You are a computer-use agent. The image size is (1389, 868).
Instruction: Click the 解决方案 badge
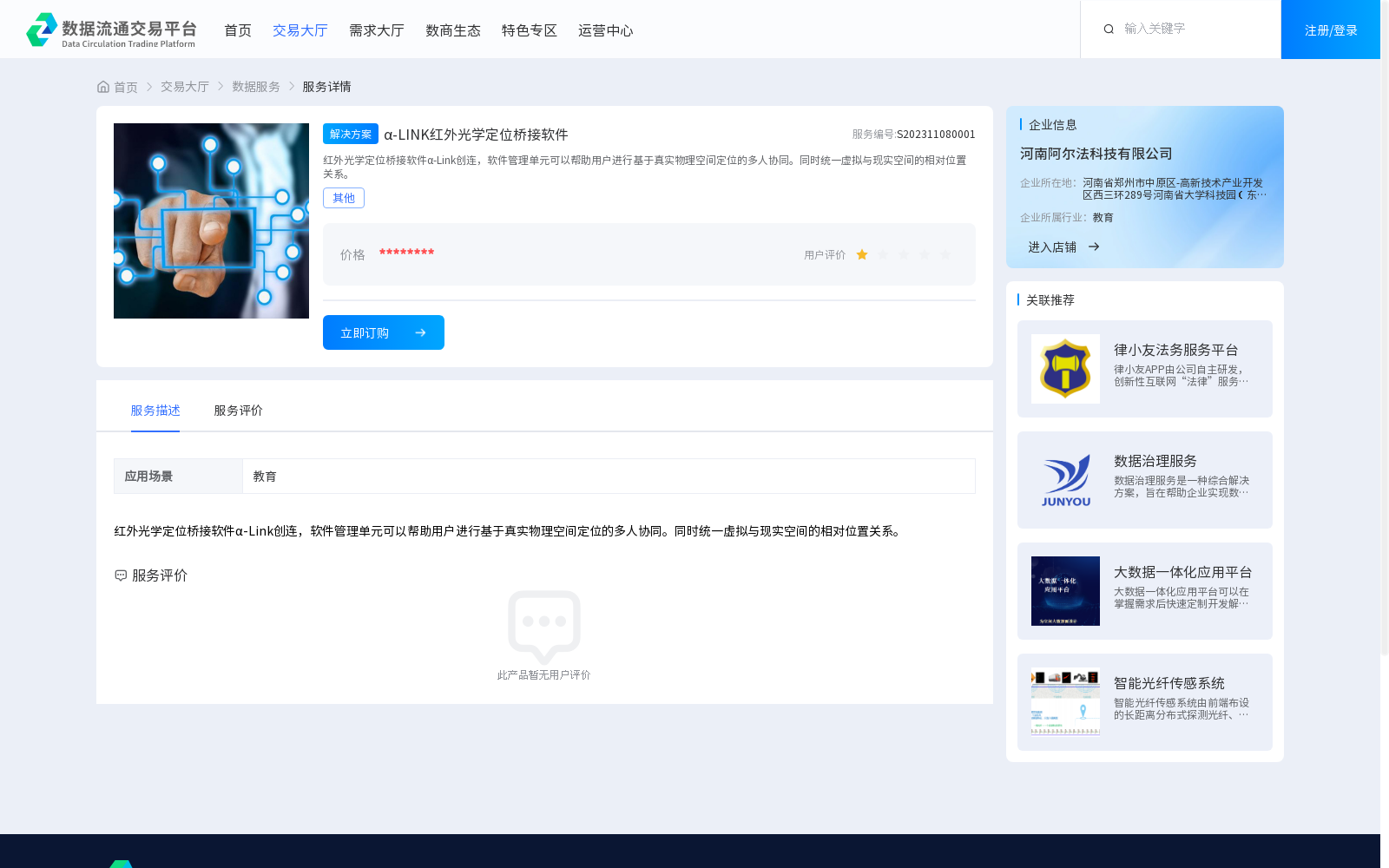(x=351, y=134)
